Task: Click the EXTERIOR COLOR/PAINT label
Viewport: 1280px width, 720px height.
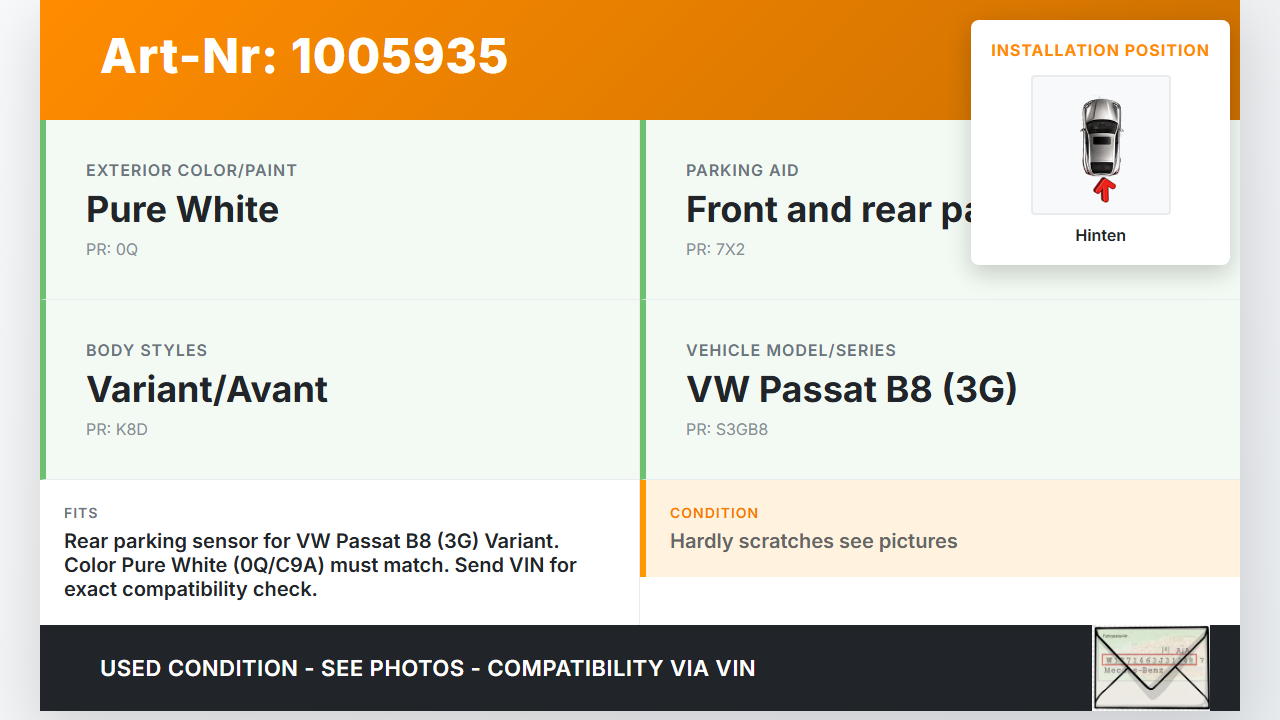Action: [x=191, y=171]
